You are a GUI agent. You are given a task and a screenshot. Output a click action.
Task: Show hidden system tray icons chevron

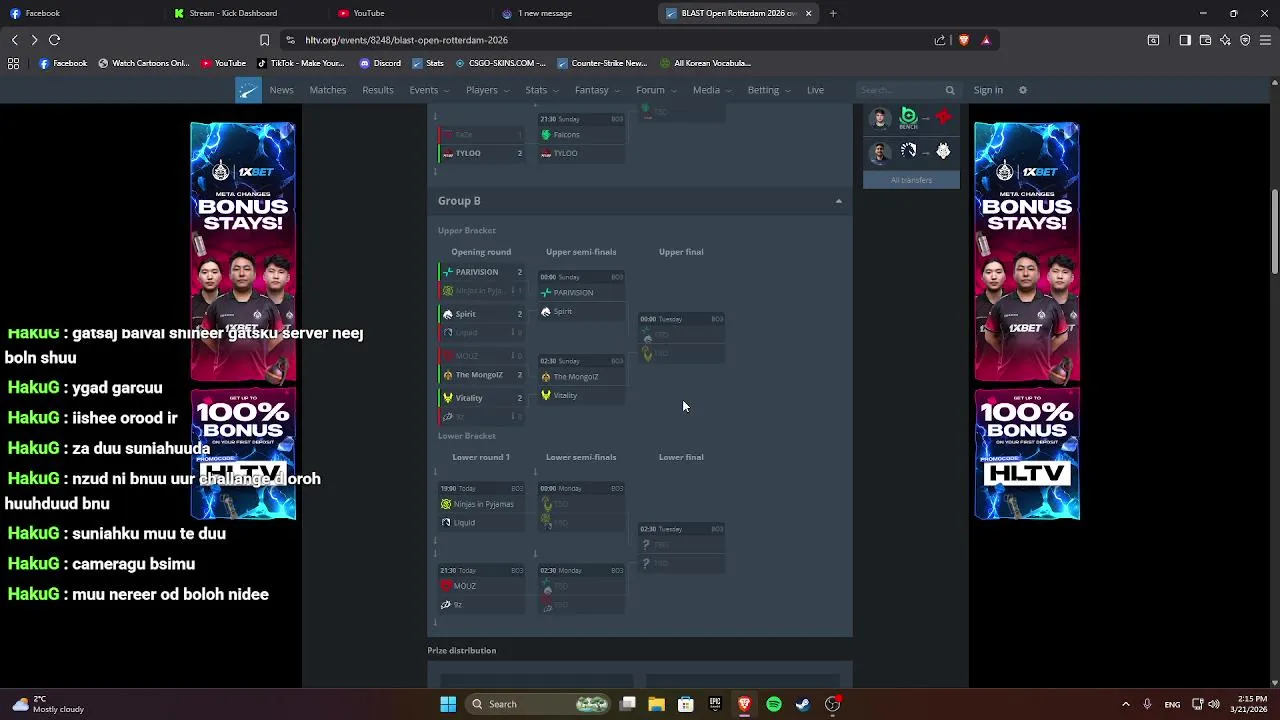click(1125, 704)
